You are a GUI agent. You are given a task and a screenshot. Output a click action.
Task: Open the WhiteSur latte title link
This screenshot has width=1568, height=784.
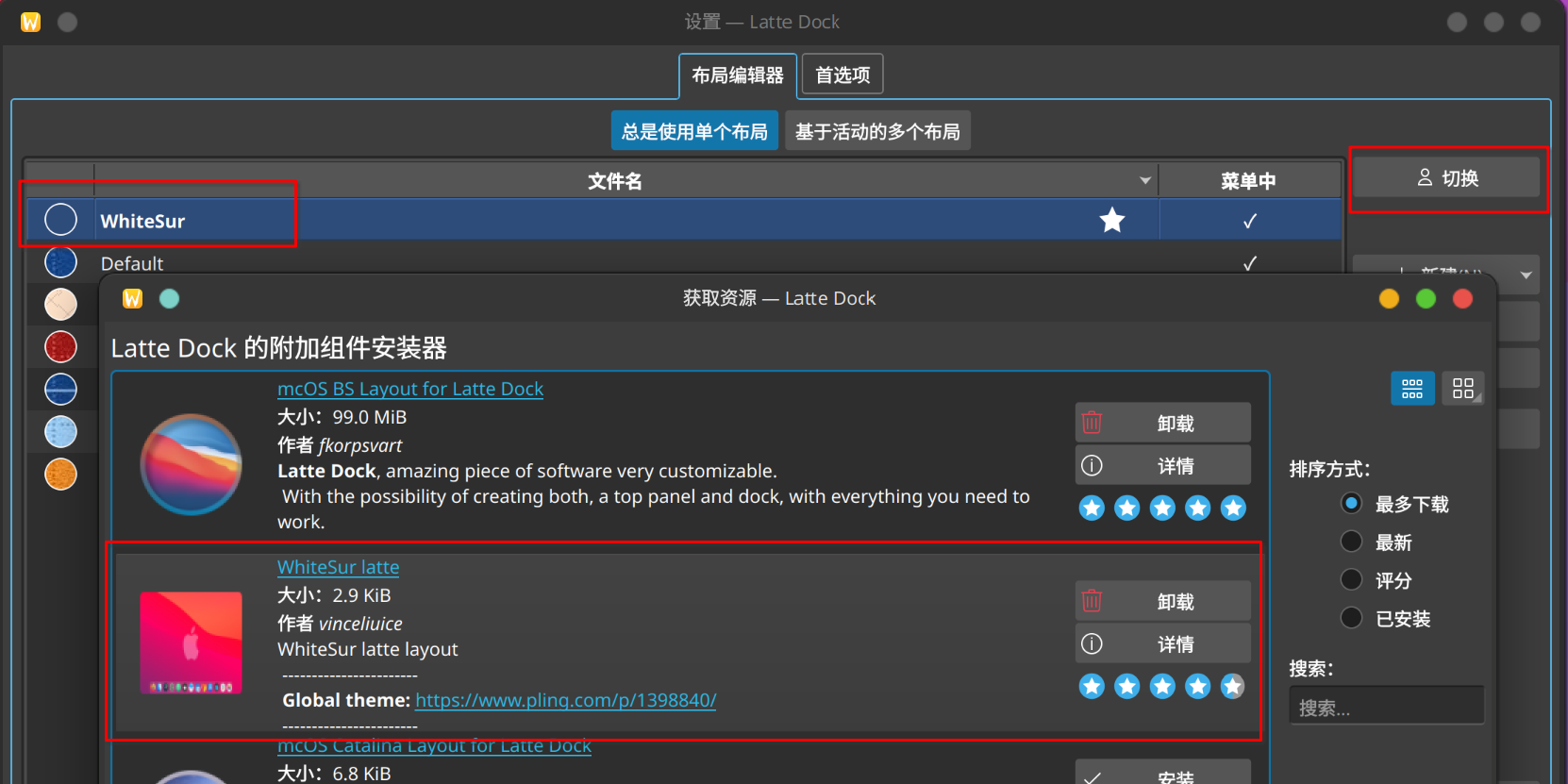338,567
